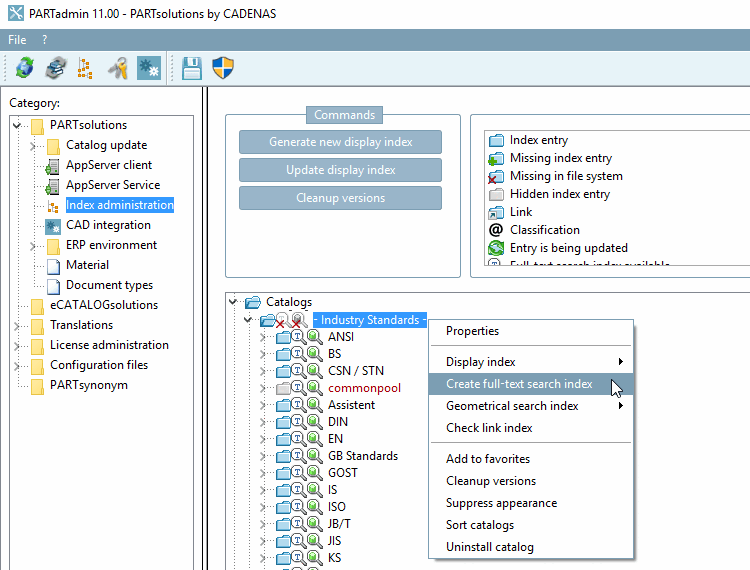Click the globe refresh toolbar icon
This screenshot has width=750, height=570.
point(24,68)
